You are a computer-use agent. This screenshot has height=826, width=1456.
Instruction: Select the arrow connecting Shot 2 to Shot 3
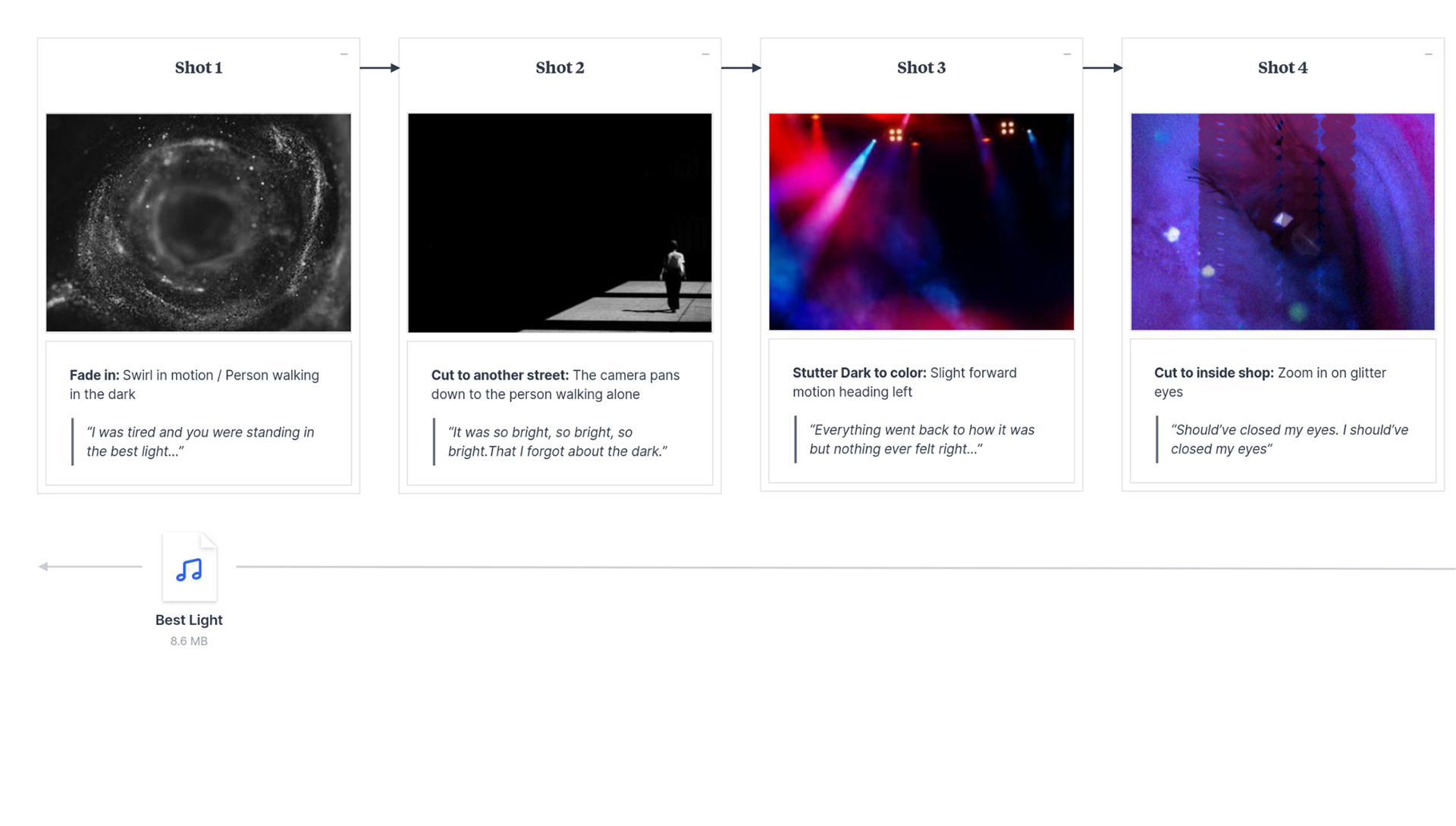tap(742, 68)
